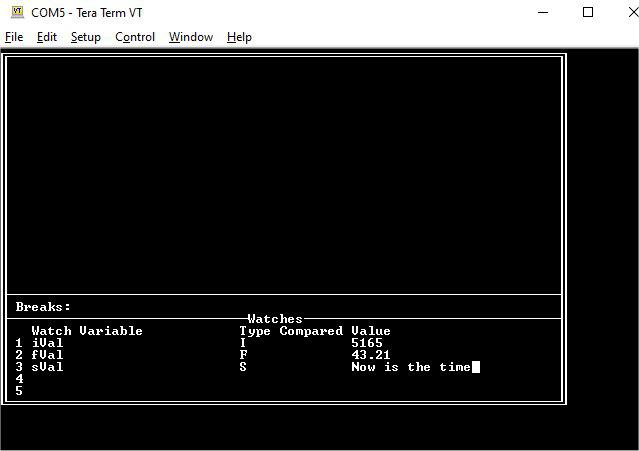
Task: Click the COM5 - Tera Term VT title text
Action: (x=86, y=13)
